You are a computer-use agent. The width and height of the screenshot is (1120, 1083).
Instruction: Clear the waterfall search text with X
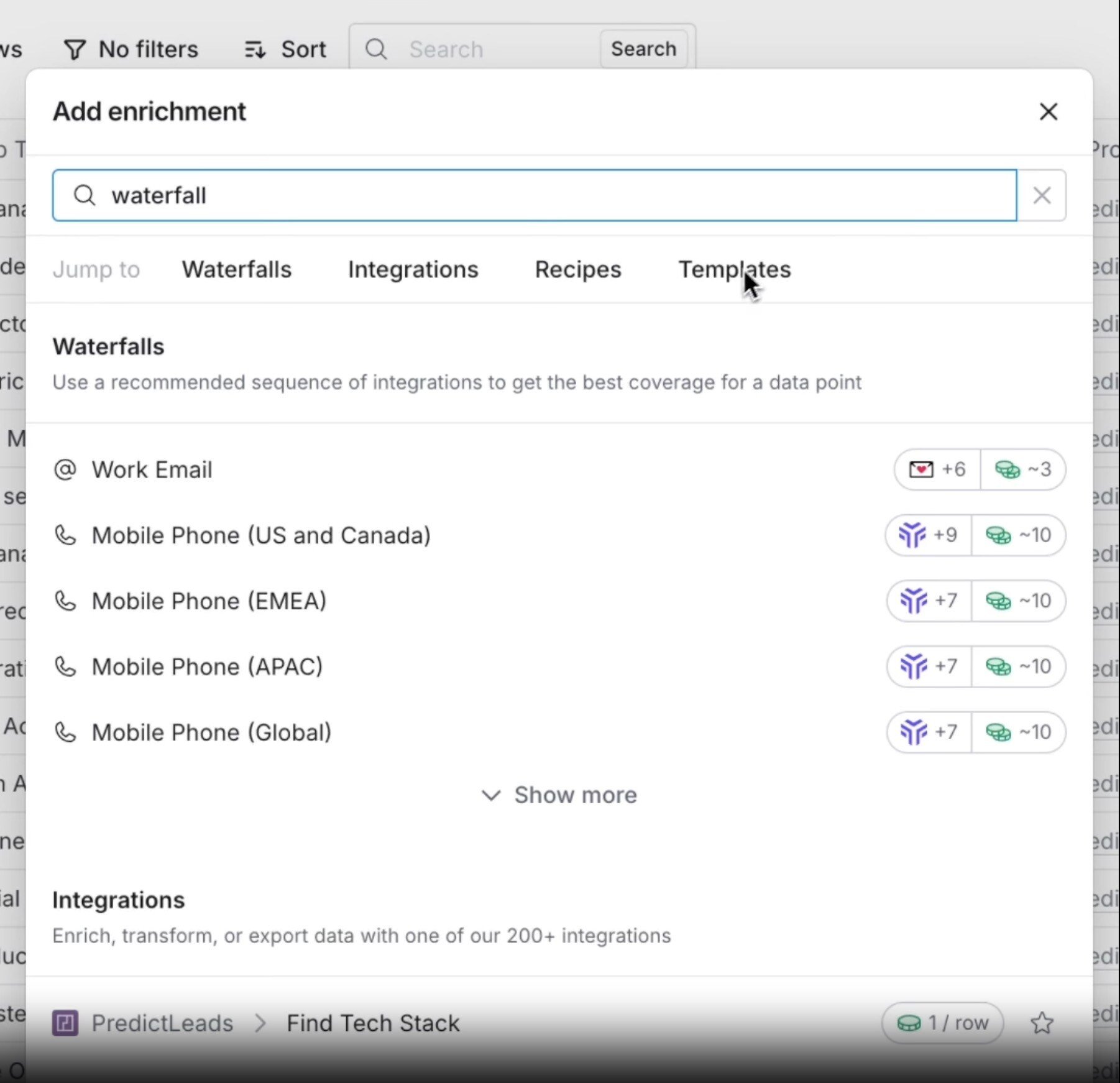(x=1042, y=195)
